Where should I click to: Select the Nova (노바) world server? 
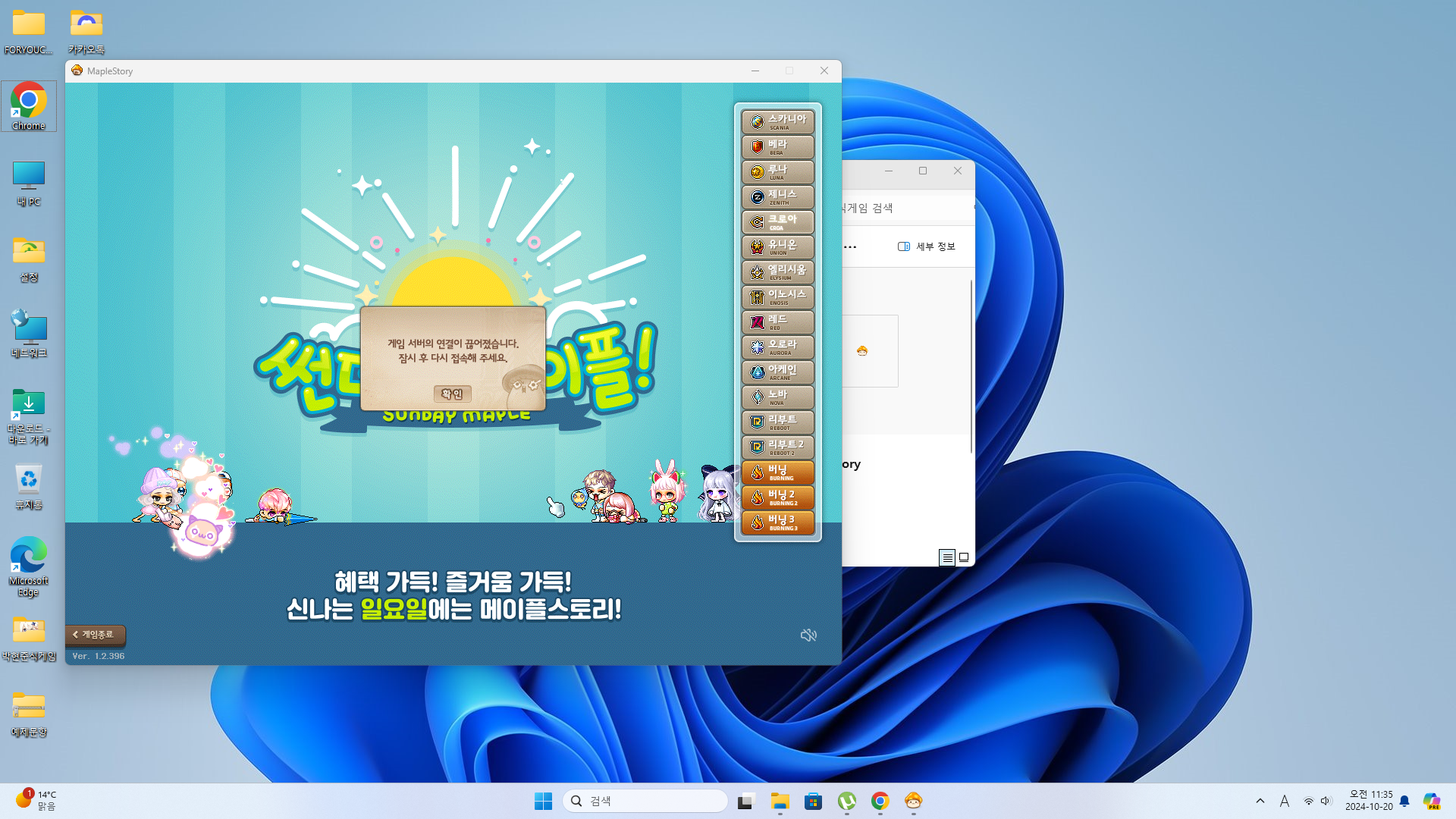point(777,397)
